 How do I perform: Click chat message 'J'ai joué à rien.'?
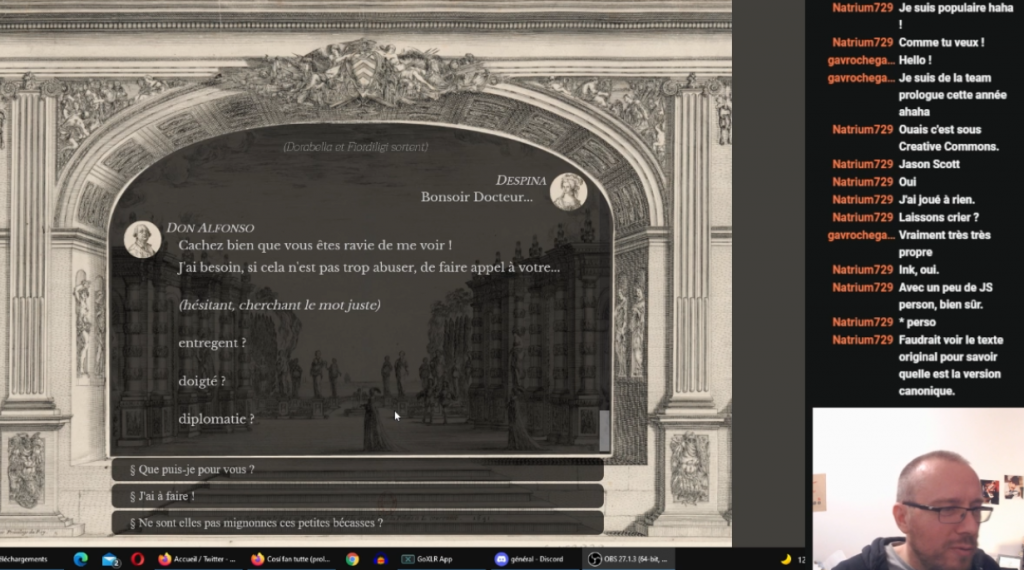pyautogui.click(x=936, y=199)
